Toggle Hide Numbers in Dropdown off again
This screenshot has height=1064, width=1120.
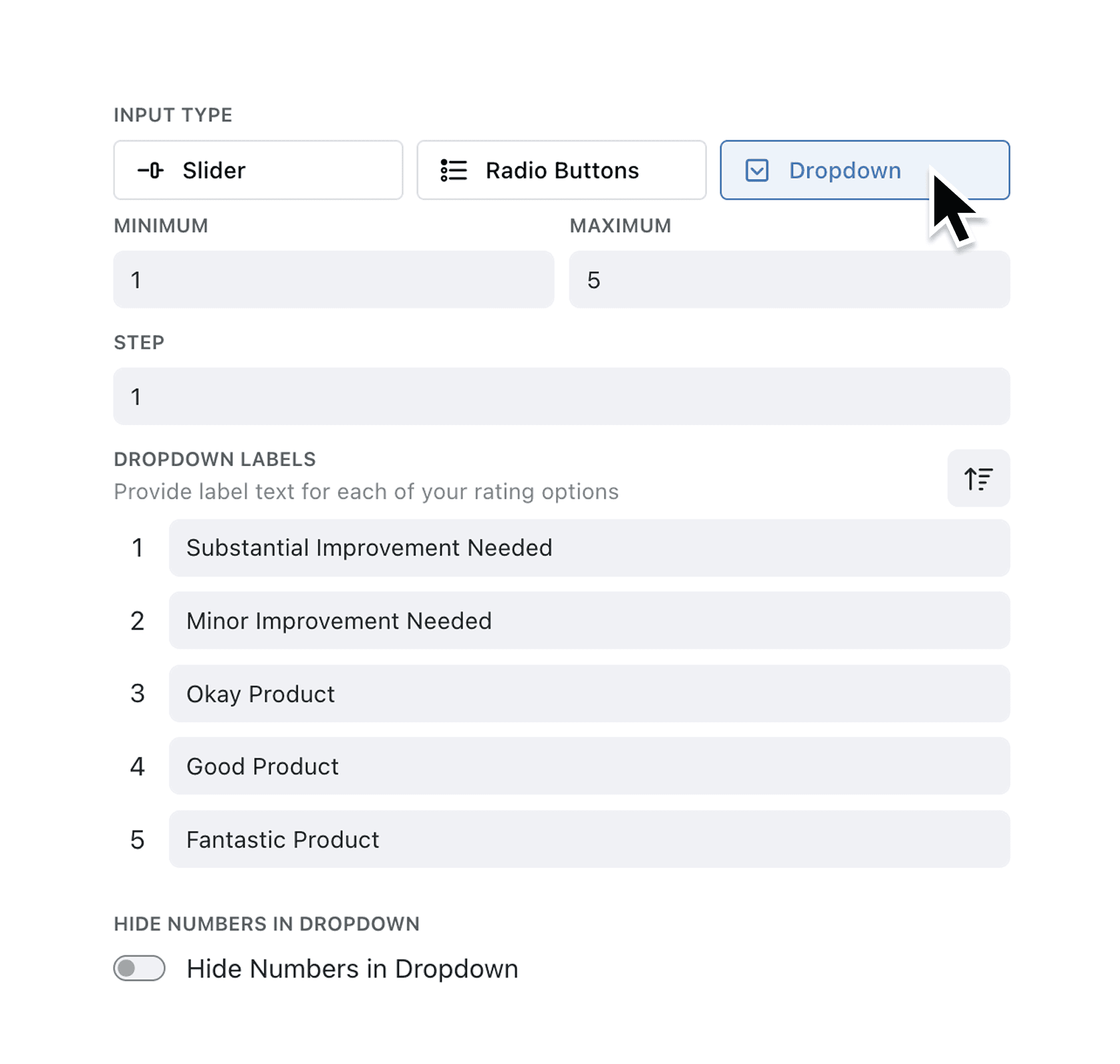pos(139,968)
